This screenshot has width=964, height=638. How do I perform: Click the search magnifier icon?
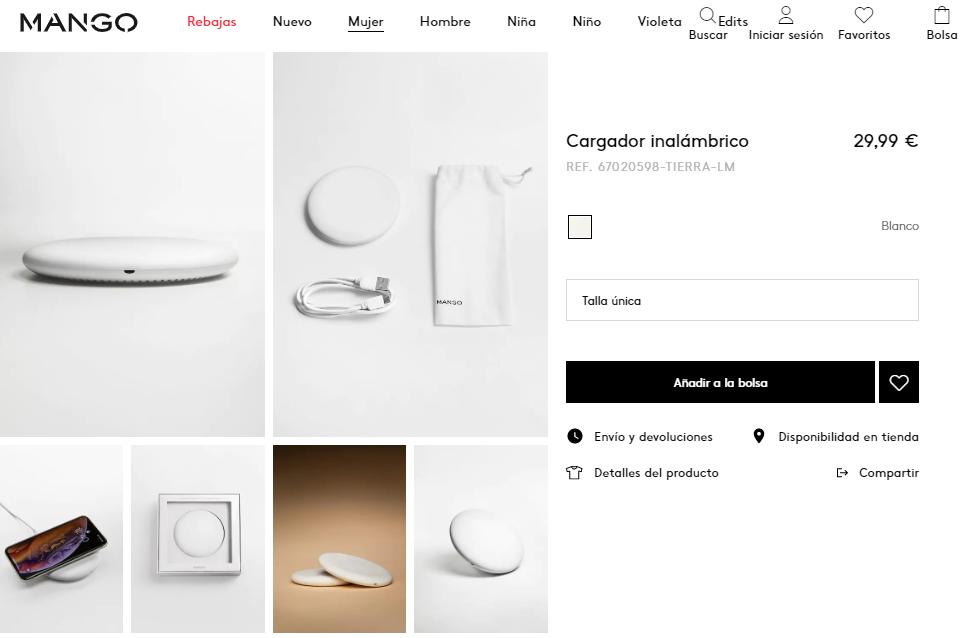point(707,15)
